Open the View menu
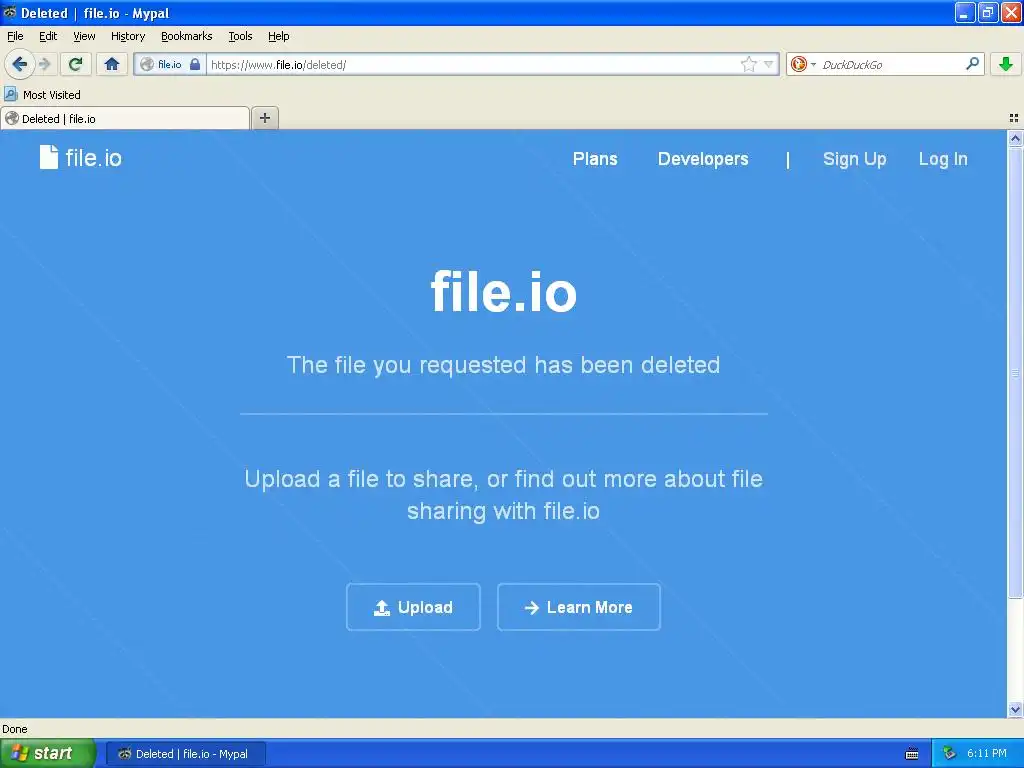Screen dimensions: 1024x768 tap(84, 36)
